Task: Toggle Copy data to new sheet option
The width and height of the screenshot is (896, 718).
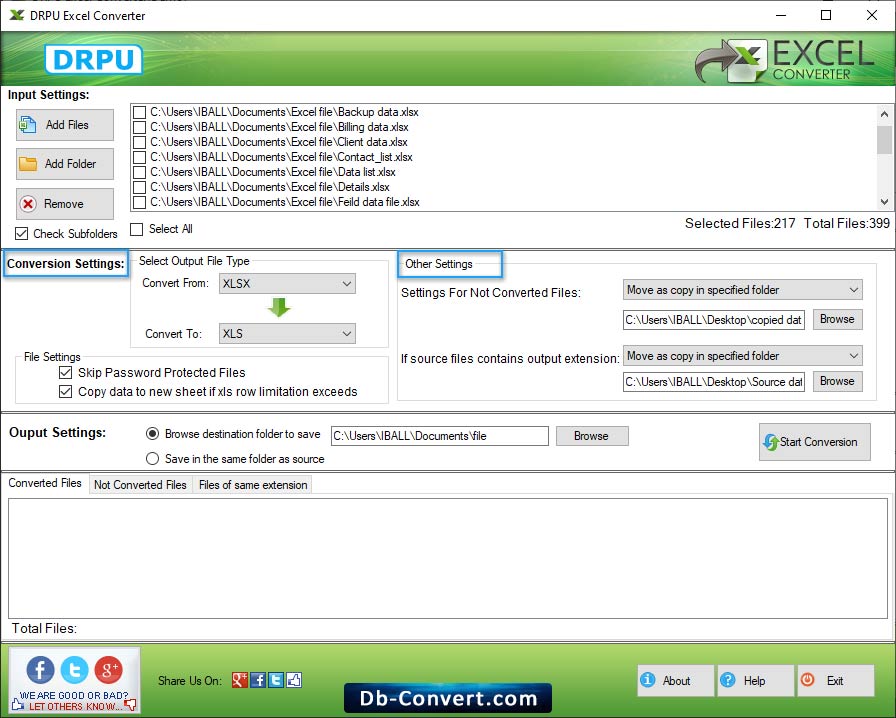Action: [x=66, y=392]
